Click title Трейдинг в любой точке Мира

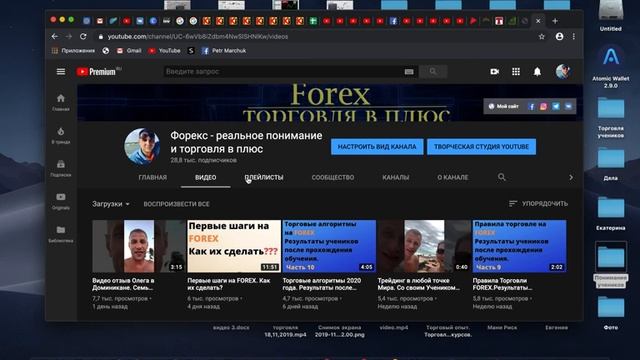[x=419, y=284]
